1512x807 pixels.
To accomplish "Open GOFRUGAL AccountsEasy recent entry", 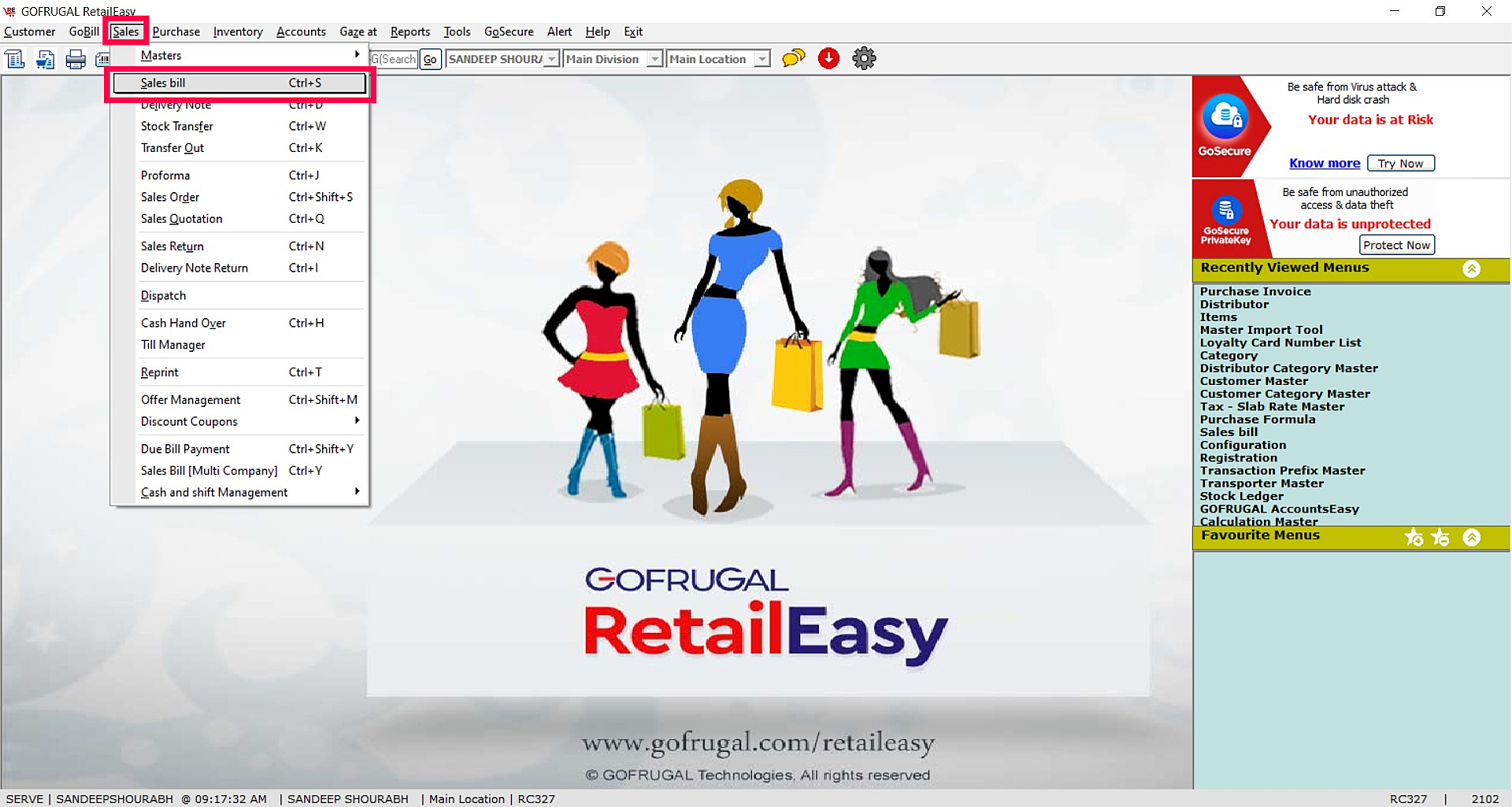I will click(x=1279, y=509).
